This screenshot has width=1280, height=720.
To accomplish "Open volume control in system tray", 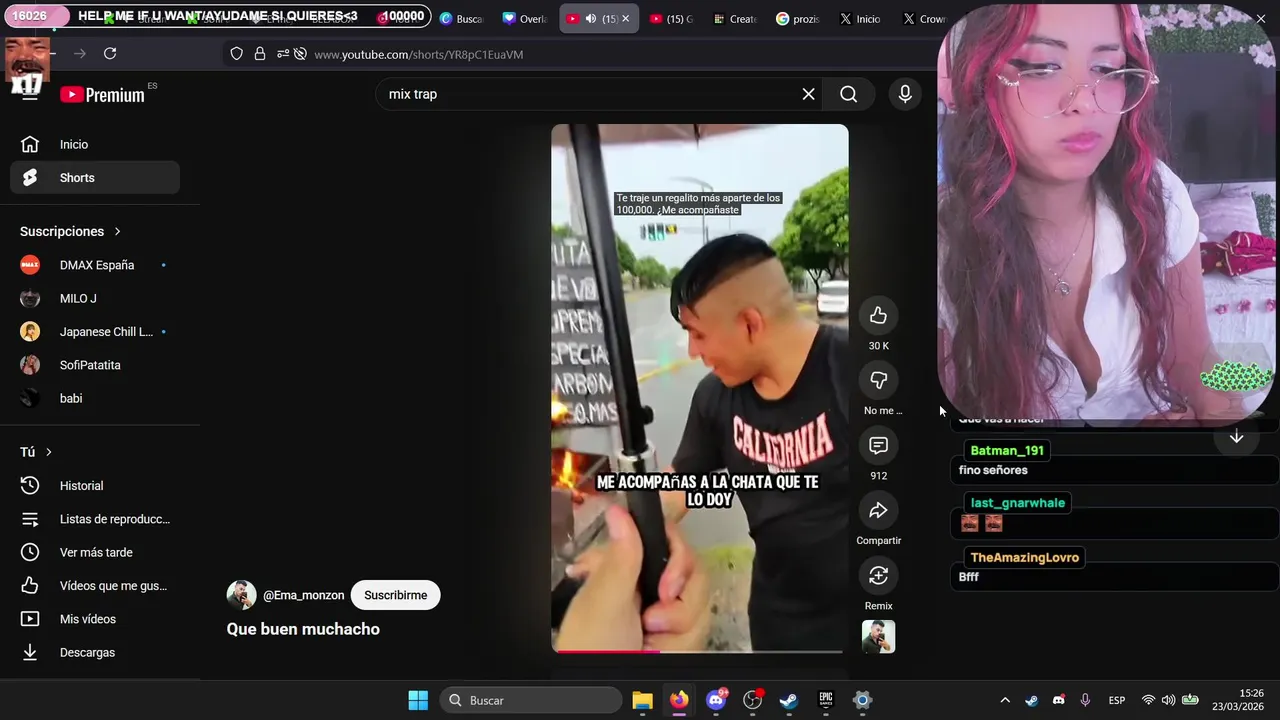I will pyautogui.click(x=1169, y=700).
